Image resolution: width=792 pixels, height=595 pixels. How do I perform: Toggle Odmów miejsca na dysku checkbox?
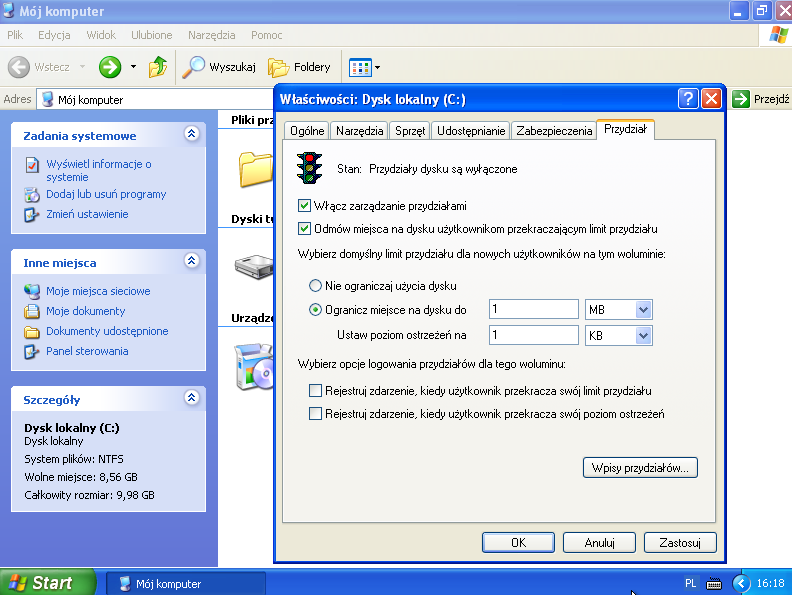tap(305, 228)
